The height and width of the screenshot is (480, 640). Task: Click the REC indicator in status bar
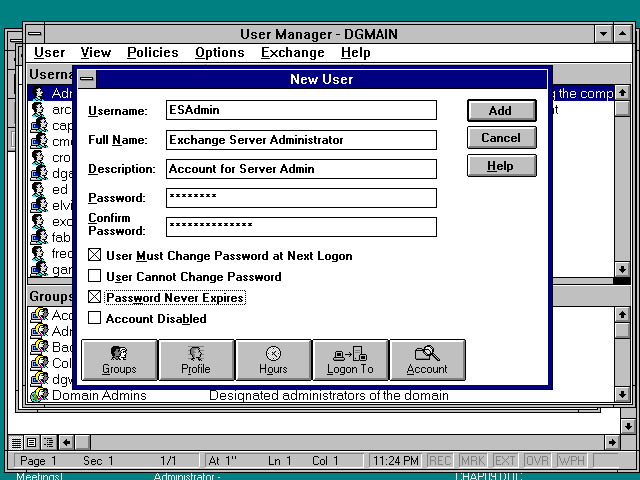pos(440,461)
